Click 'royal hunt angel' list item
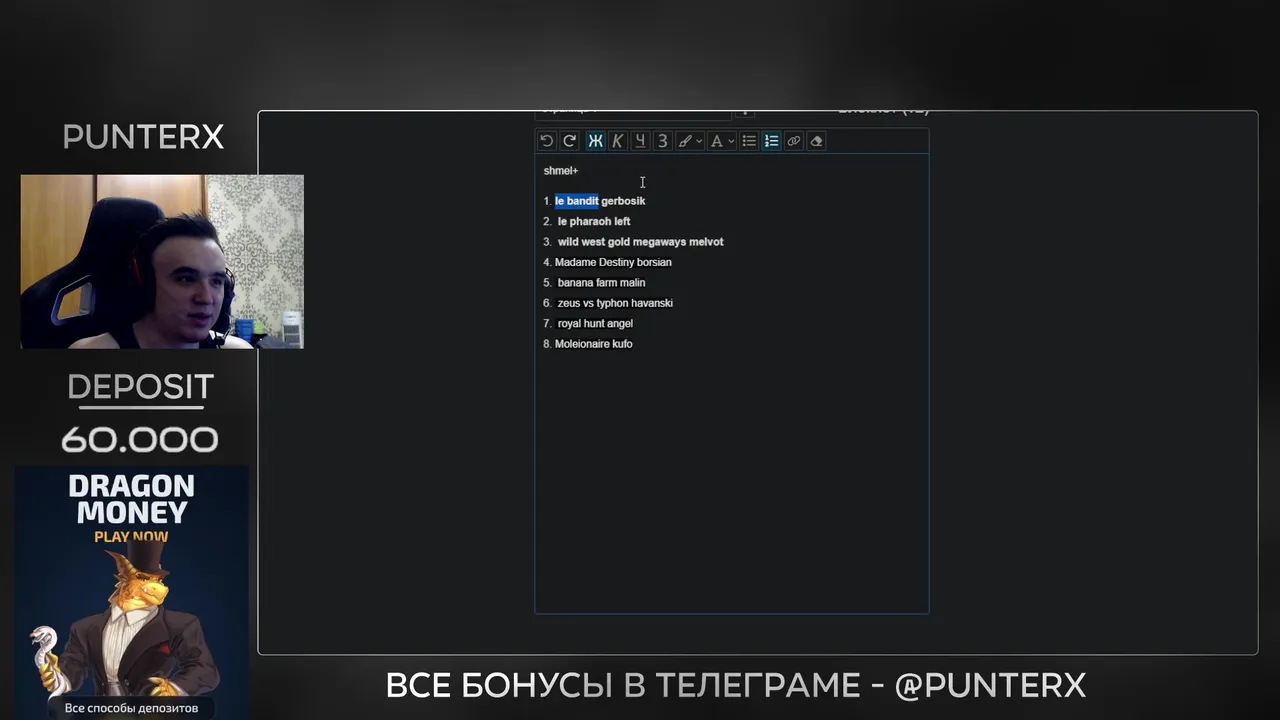 pyautogui.click(x=595, y=323)
